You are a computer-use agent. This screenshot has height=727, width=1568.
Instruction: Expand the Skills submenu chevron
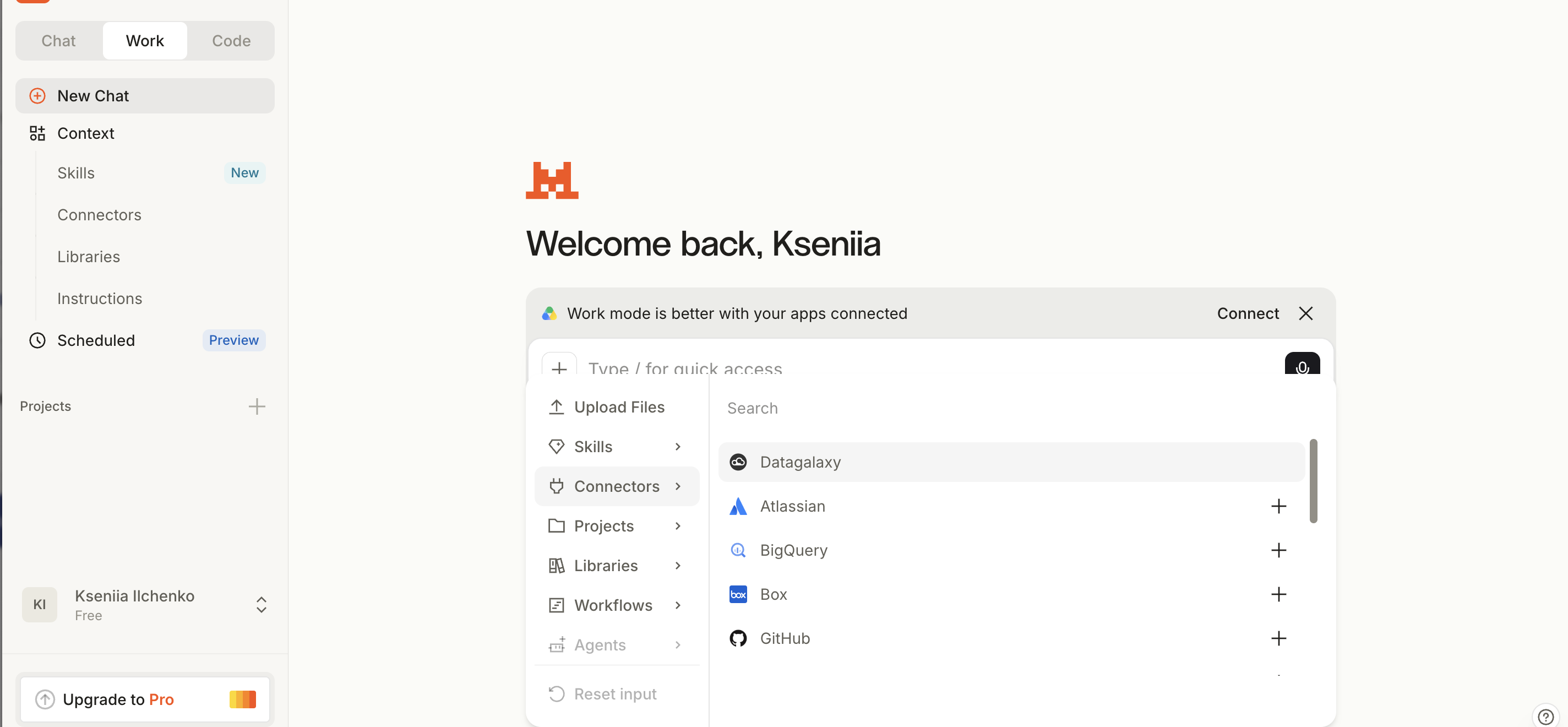tap(678, 447)
